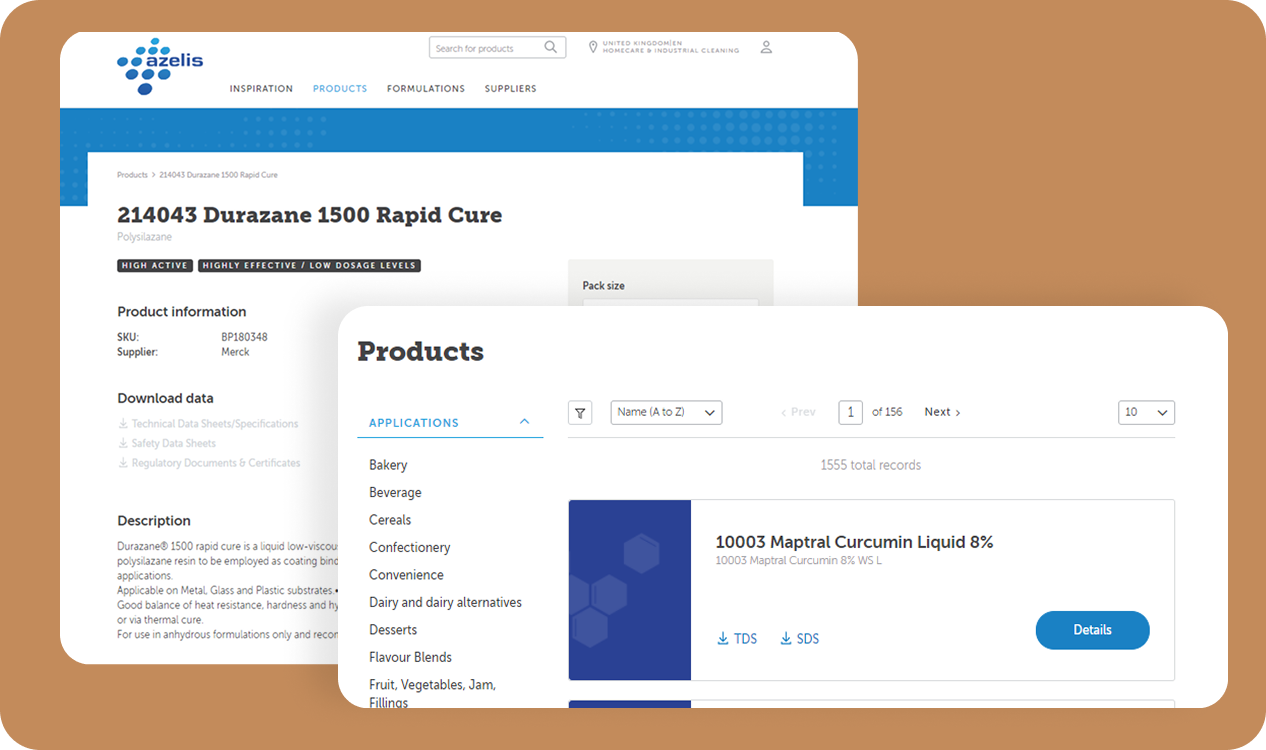Screen dimensions: 1266x750
Task: Select Dairy and dairy alternatives filter
Action: pyautogui.click(x=445, y=602)
